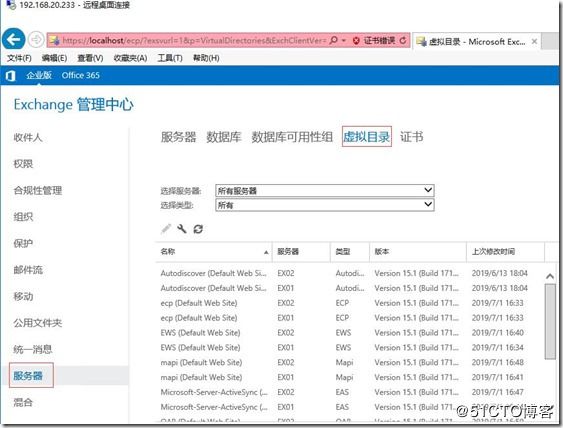Click the 上次修改时间 column header

coord(506,252)
